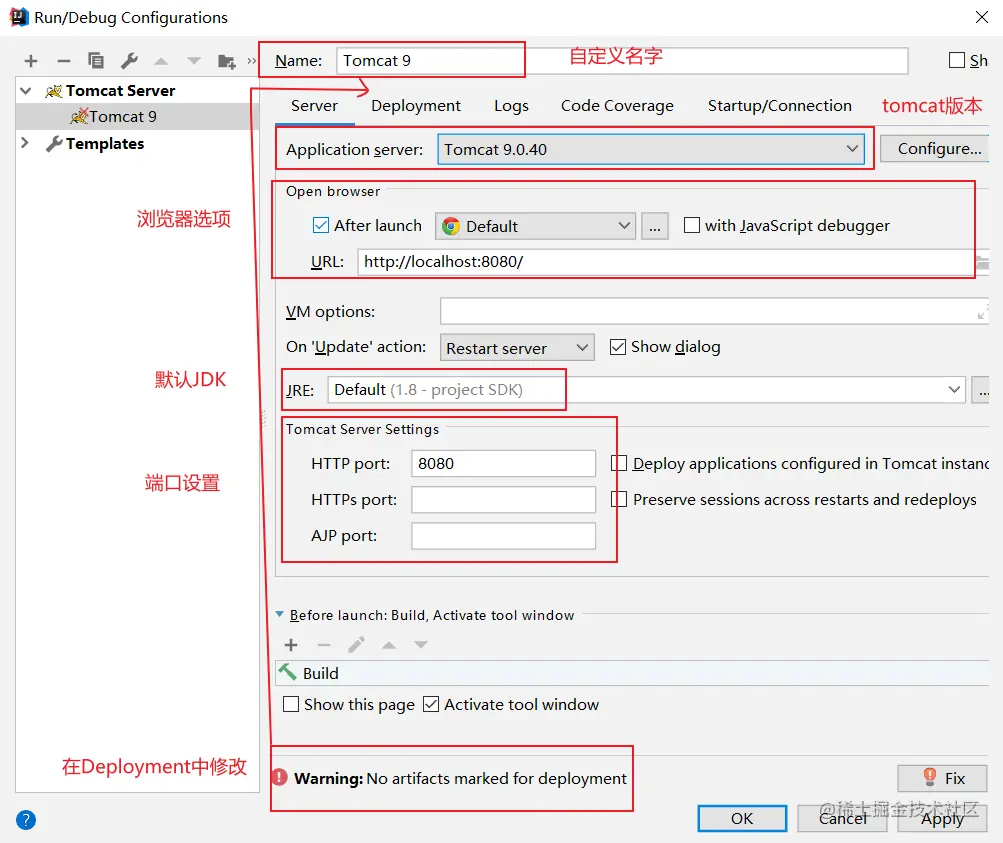Screen dimensions: 1003x843
Task: Select Tomcat 9 configuration in tree
Action: coord(123,116)
